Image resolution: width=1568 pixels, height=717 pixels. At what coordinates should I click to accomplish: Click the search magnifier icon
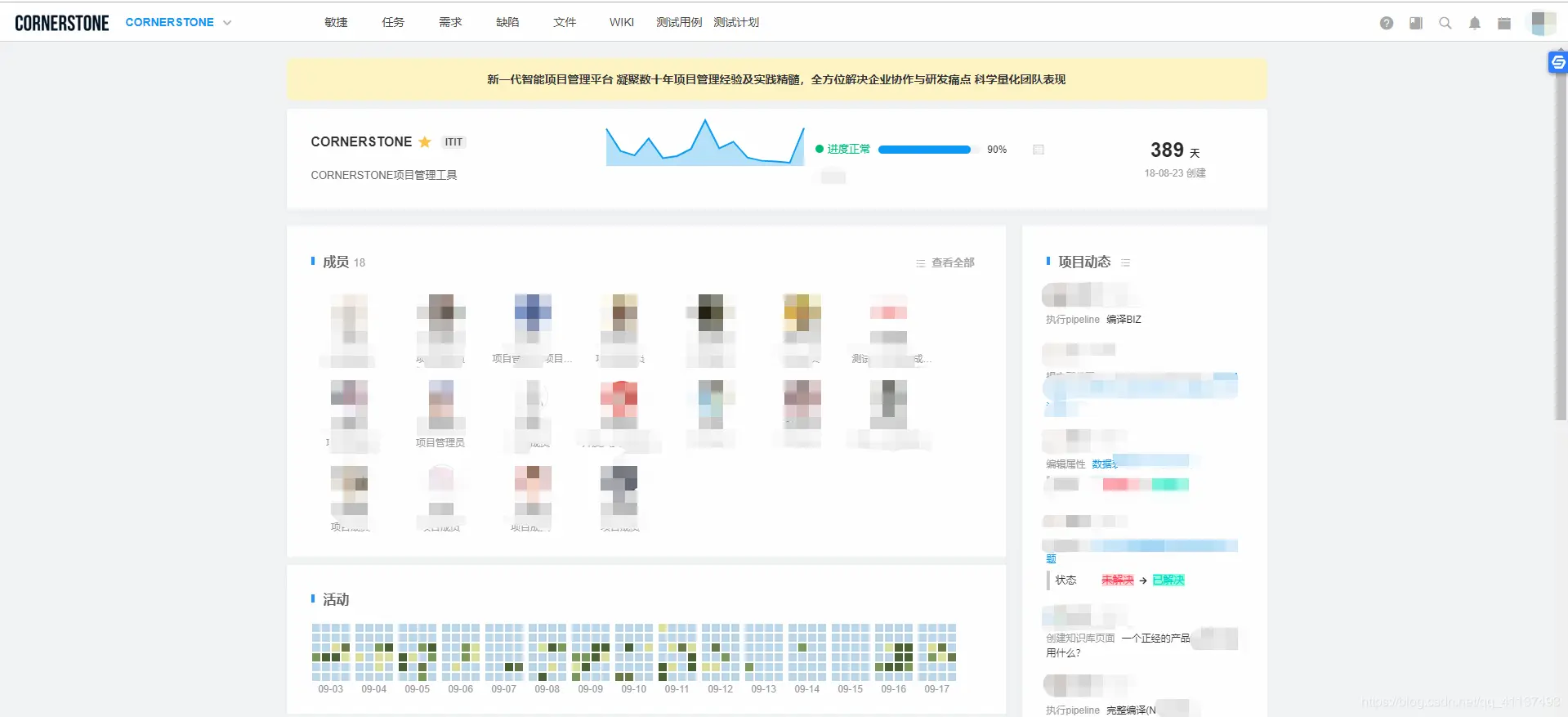1445,23
